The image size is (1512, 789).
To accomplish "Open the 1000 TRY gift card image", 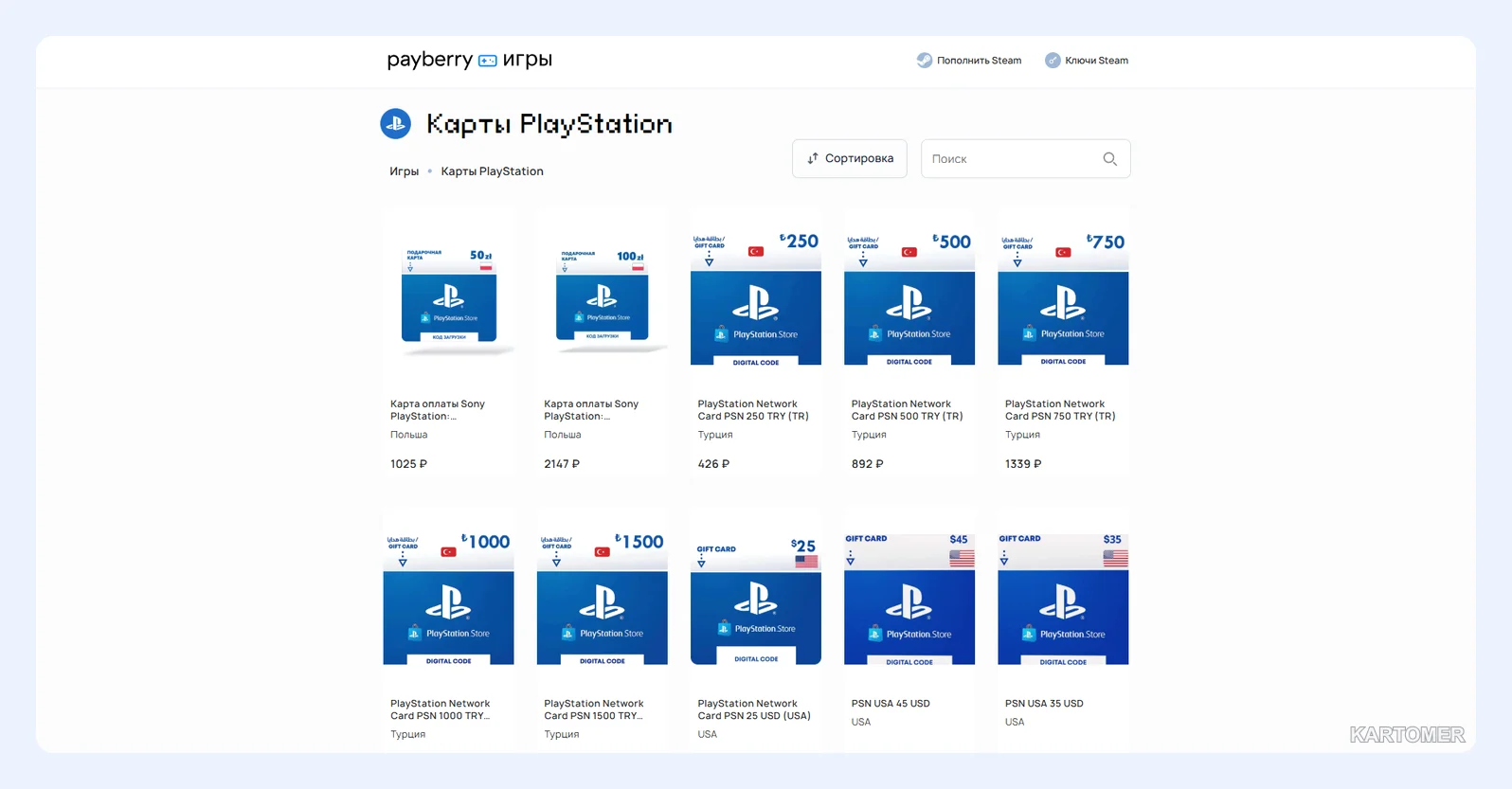I will click(x=449, y=599).
